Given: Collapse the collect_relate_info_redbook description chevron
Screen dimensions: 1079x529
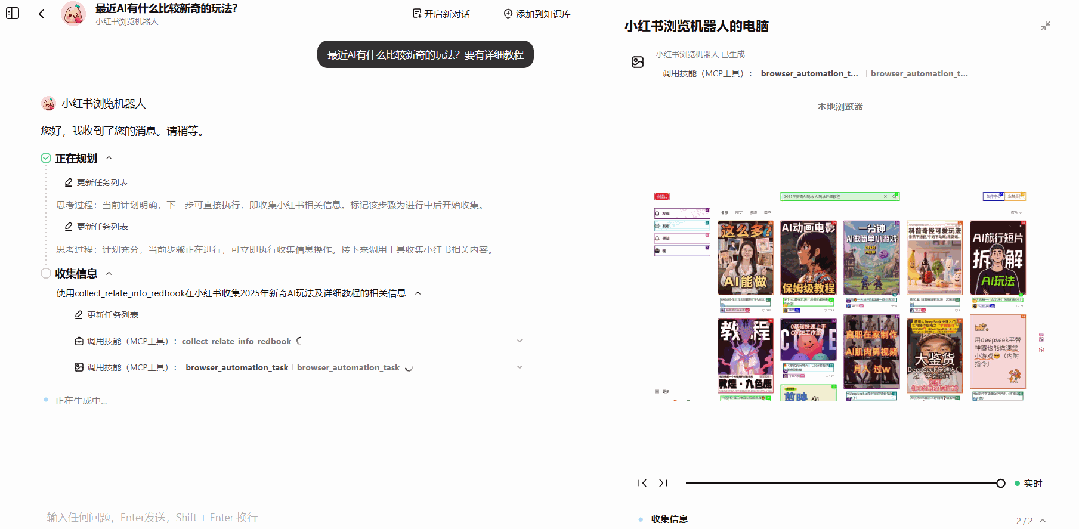Looking at the screenshot, I should pyautogui.click(x=418, y=293).
